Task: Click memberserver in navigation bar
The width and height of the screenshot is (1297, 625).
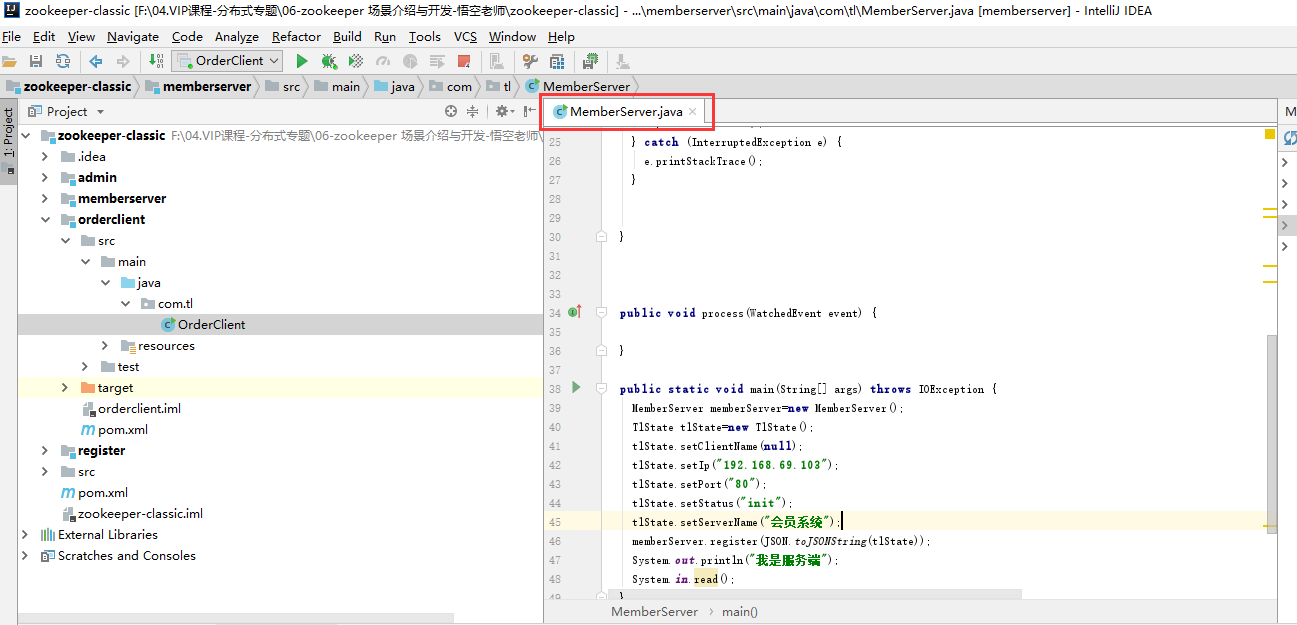Action: click(x=198, y=87)
